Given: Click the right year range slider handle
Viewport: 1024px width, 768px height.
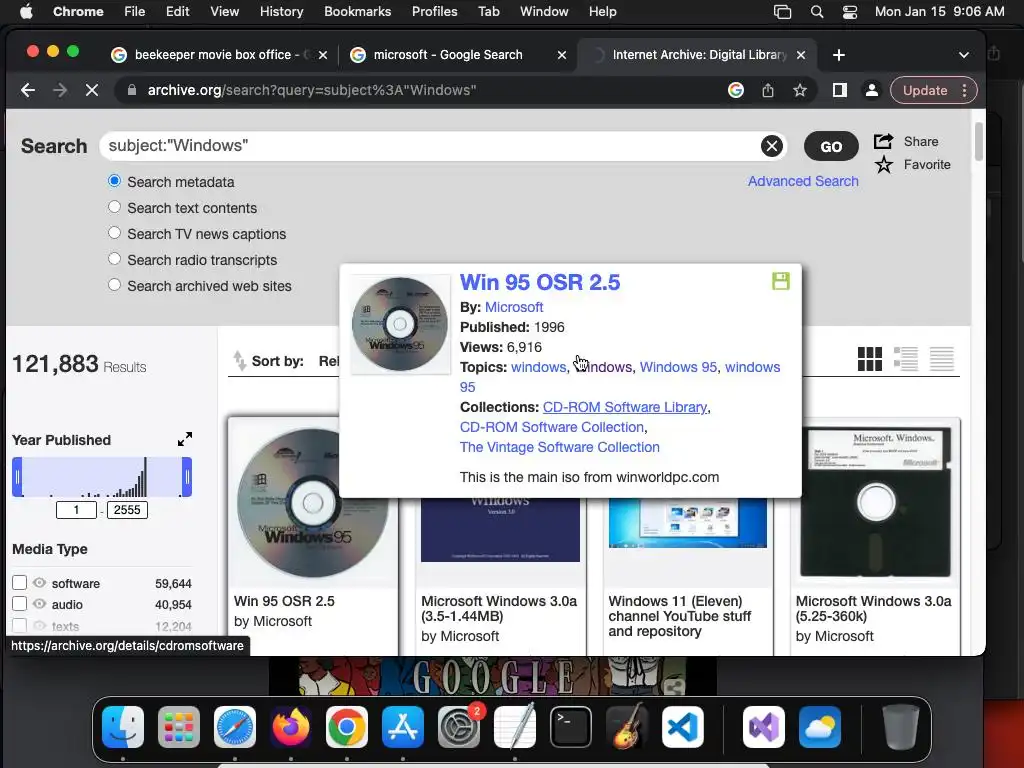Looking at the screenshot, I should click(187, 477).
